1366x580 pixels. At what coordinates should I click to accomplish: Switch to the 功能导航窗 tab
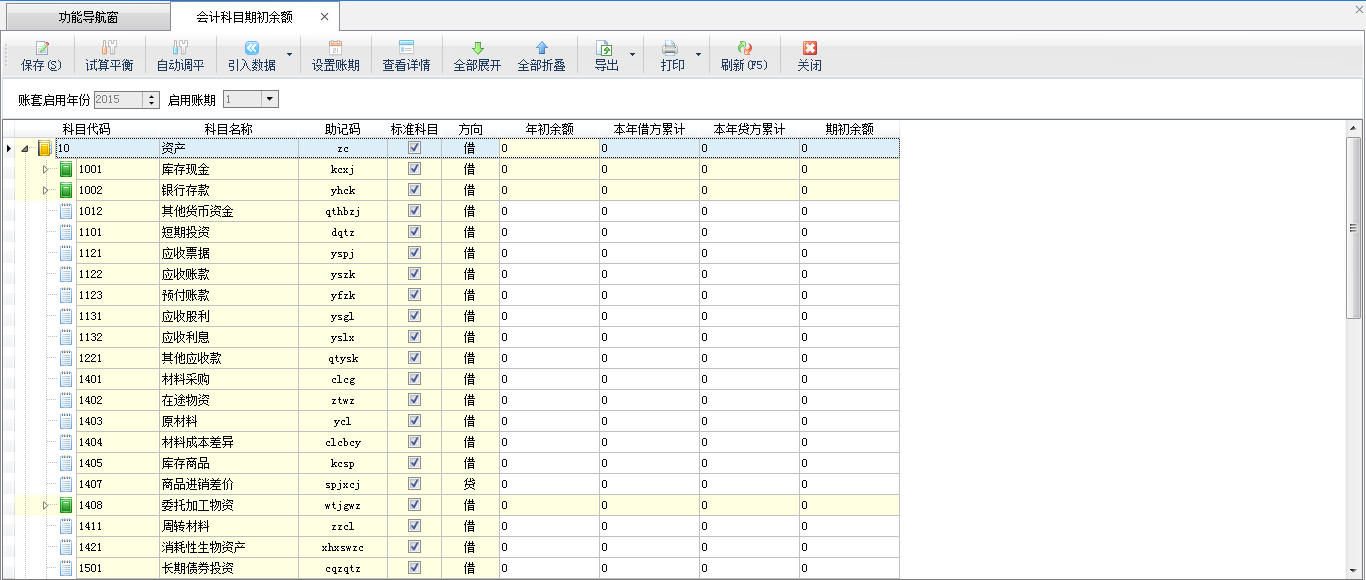(x=88, y=17)
